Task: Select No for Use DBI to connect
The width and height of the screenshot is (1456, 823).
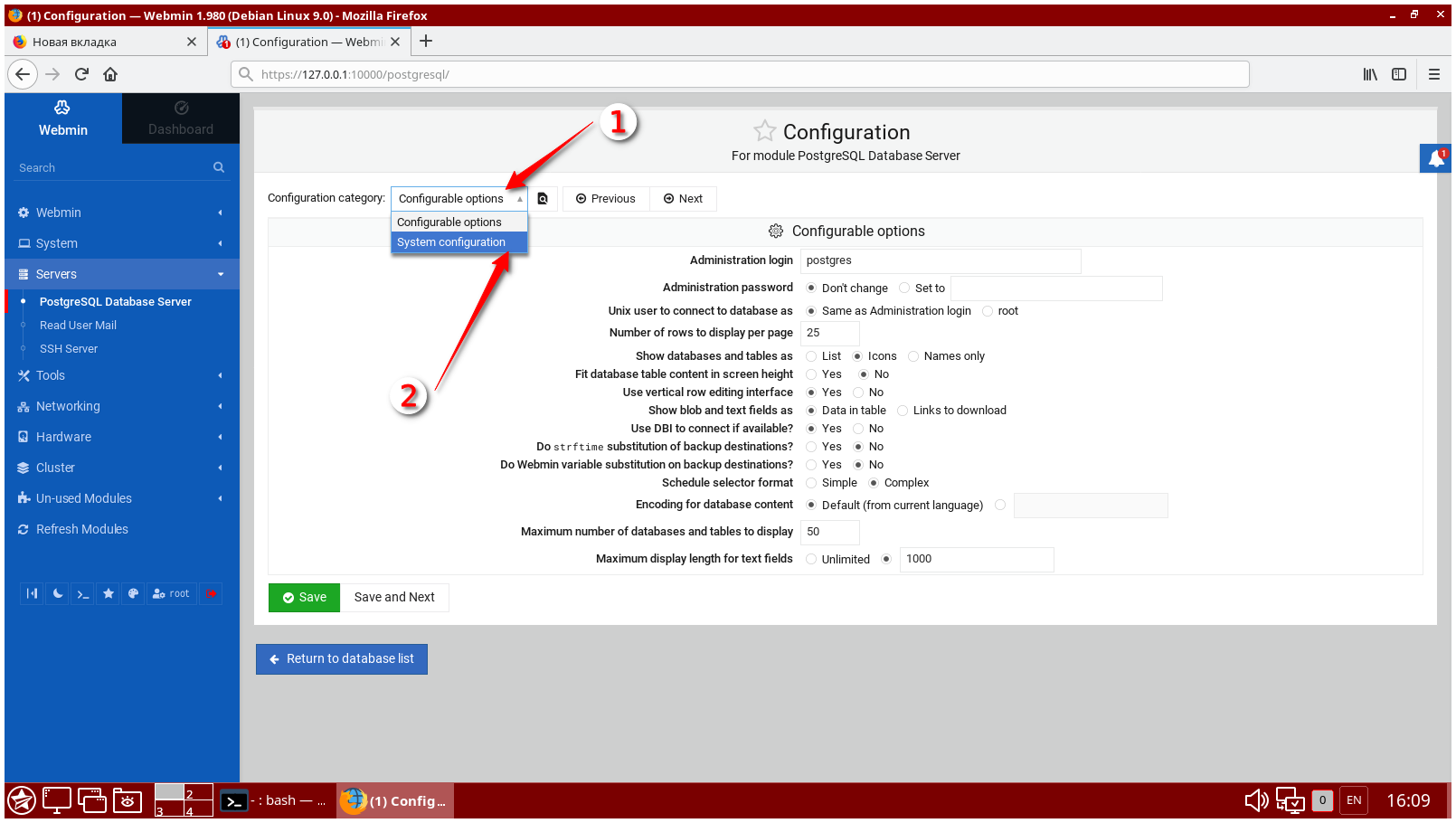Action: tap(858, 429)
